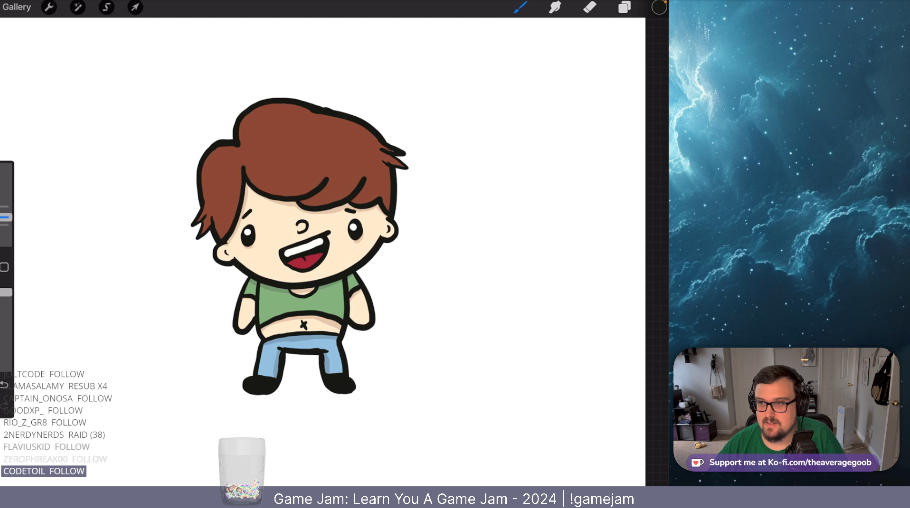Open the Adjustments magic wand menu
The image size is (910, 508).
[77, 7]
